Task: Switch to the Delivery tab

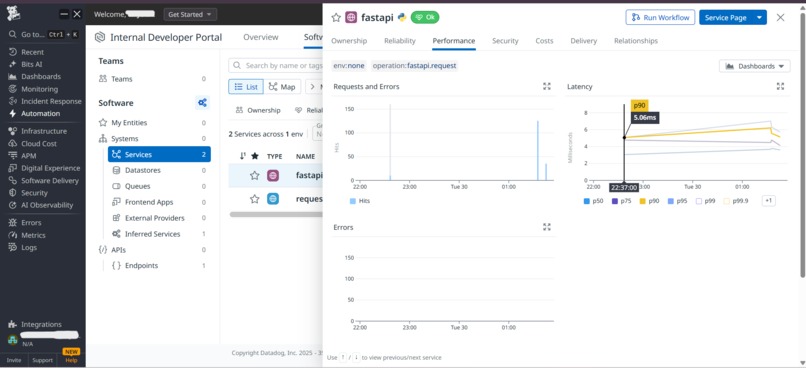Action: coord(583,41)
